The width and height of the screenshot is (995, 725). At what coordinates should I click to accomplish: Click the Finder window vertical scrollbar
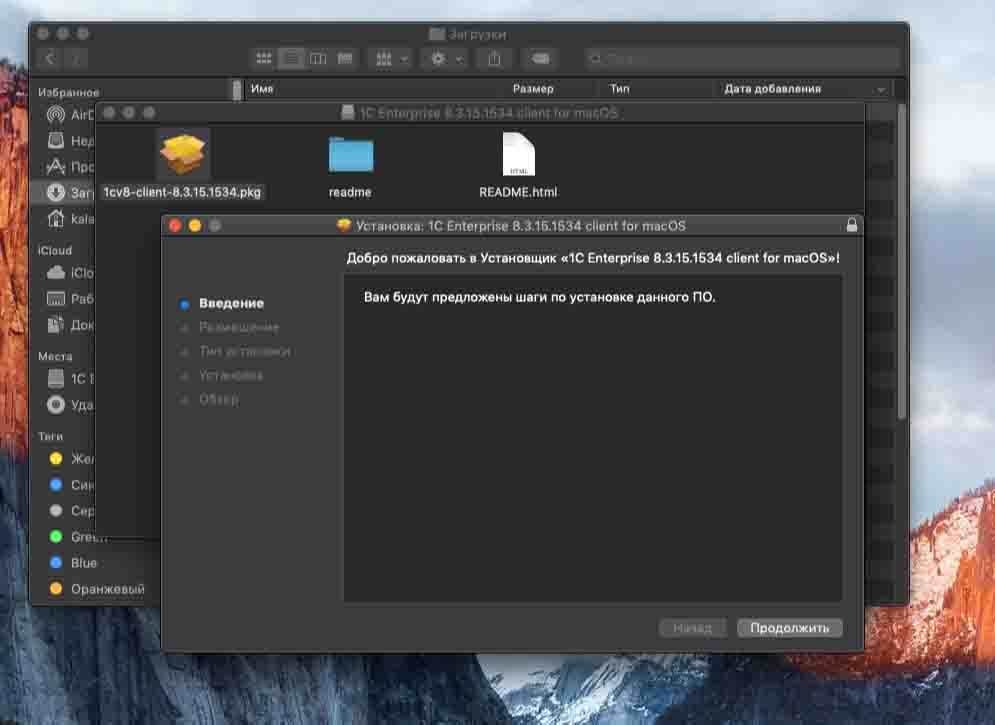coord(902,260)
